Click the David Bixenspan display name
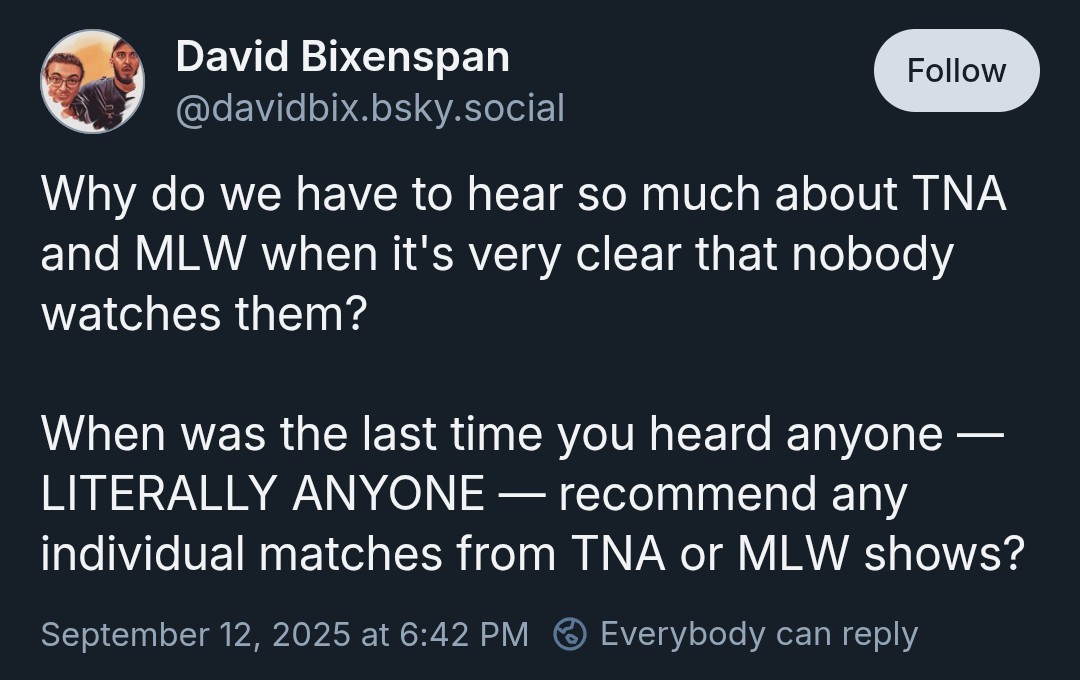The width and height of the screenshot is (1080, 680). pos(342,57)
